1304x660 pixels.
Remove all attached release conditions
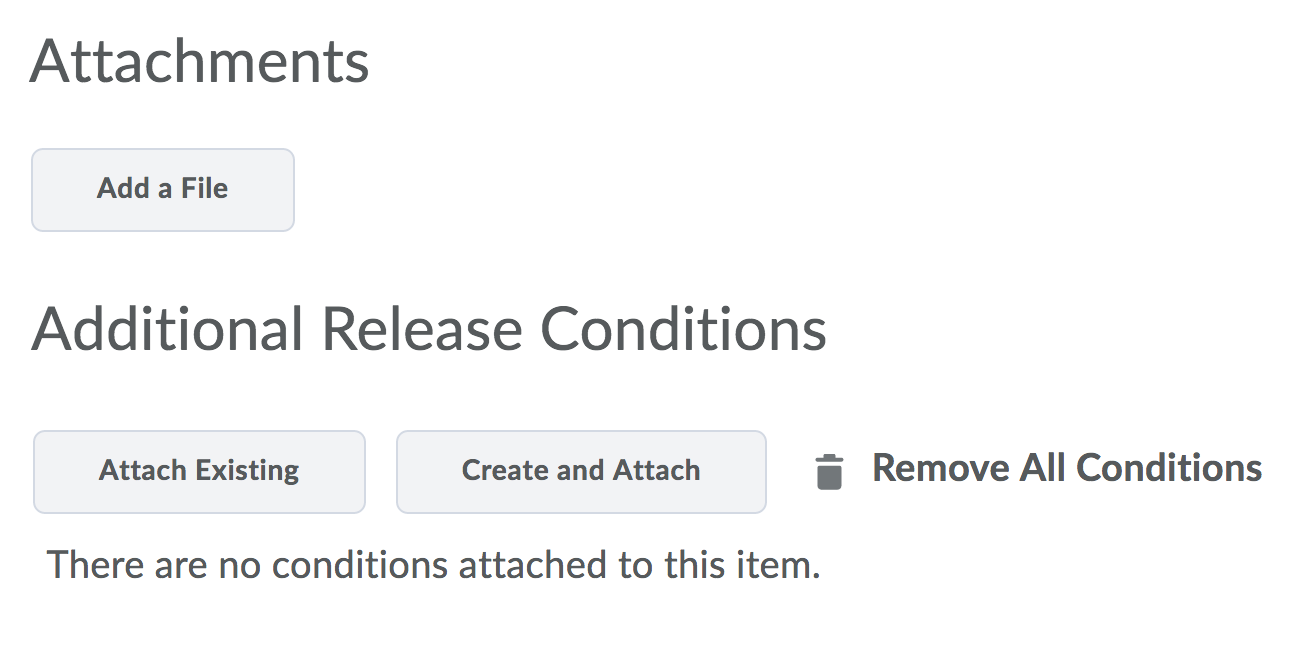pos(1066,468)
